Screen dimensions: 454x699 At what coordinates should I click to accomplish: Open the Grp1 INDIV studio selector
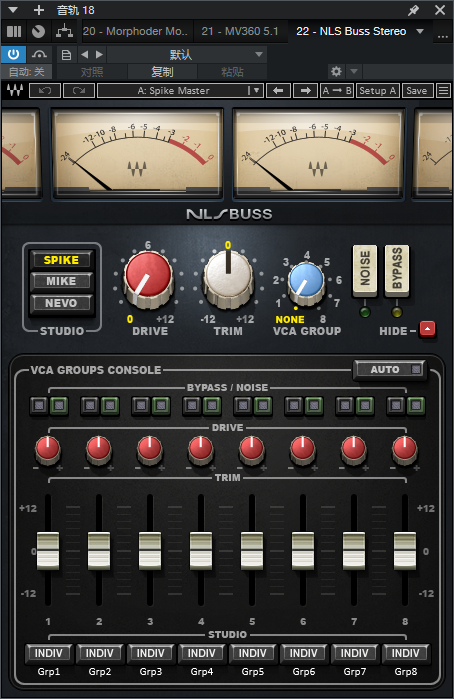(49, 653)
